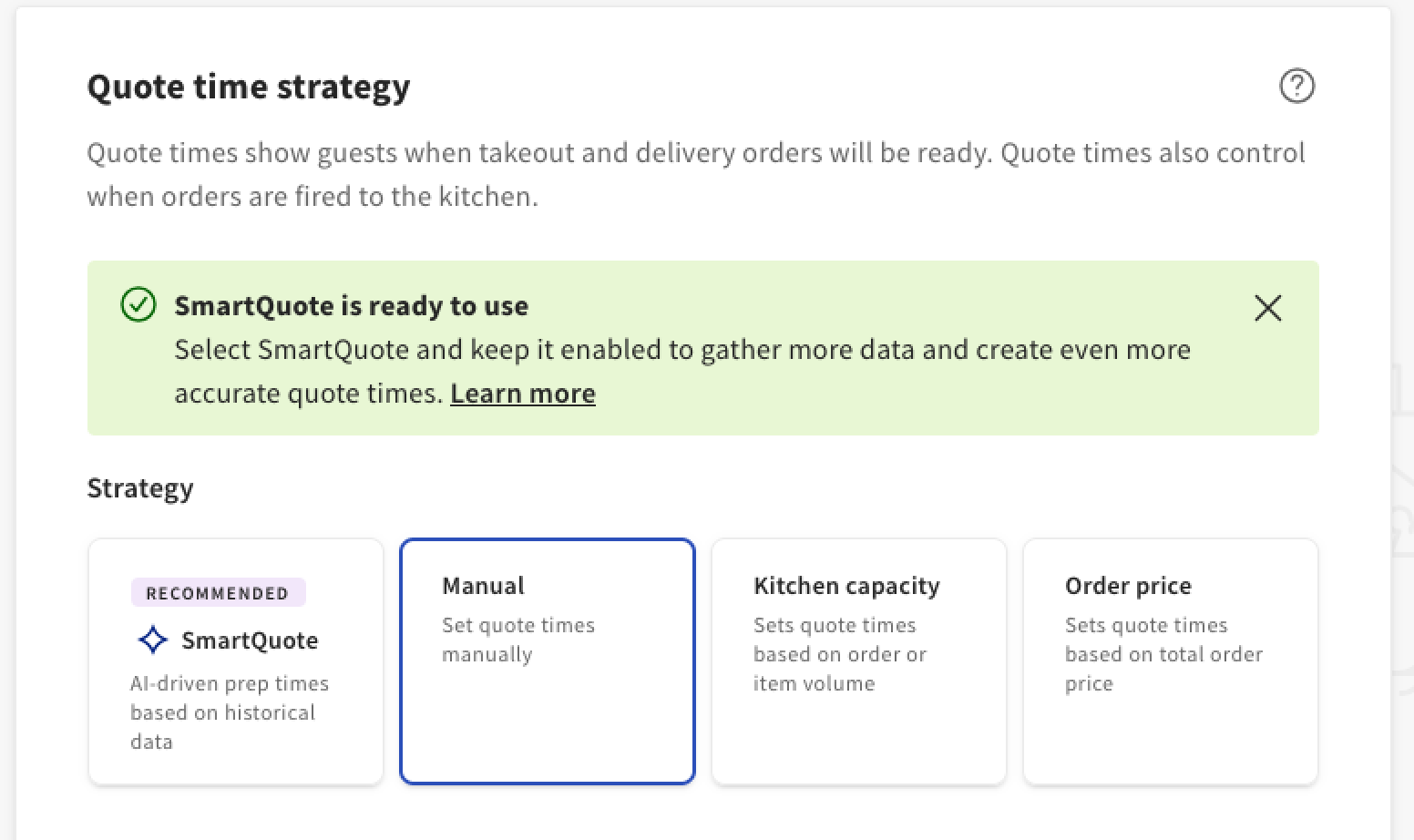Click the SmartQuote AI icon on the first card
Image resolution: width=1414 pixels, height=840 pixels.
(152, 640)
